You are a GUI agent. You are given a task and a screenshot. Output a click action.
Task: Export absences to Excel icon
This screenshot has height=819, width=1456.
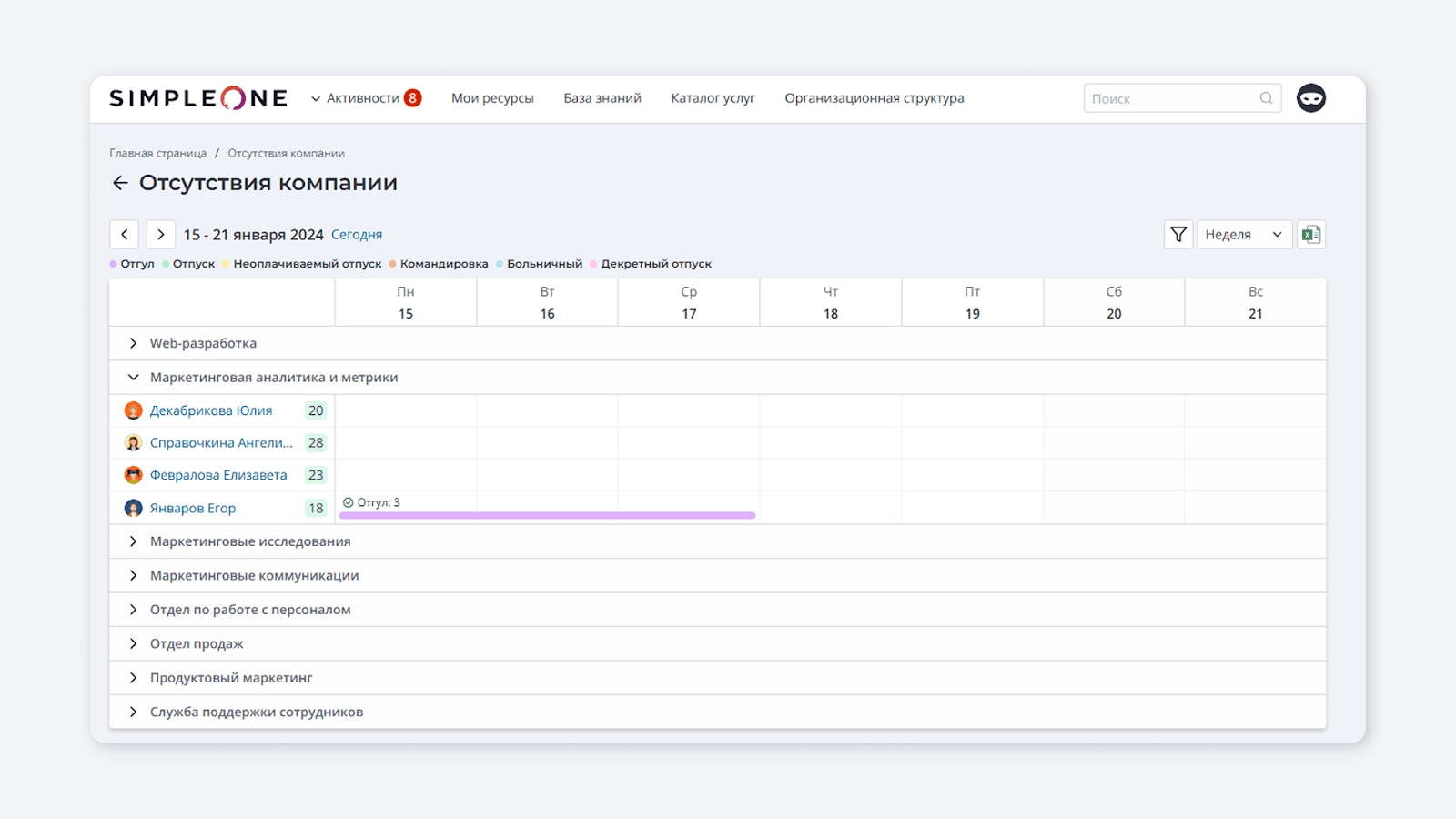[1310, 235]
